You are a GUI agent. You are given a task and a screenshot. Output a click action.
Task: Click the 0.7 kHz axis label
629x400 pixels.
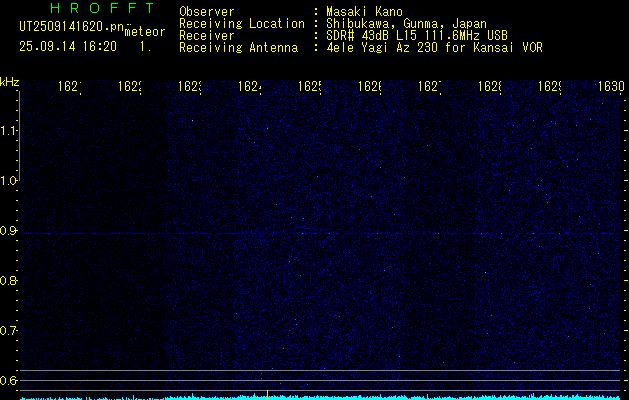tap(8, 331)
